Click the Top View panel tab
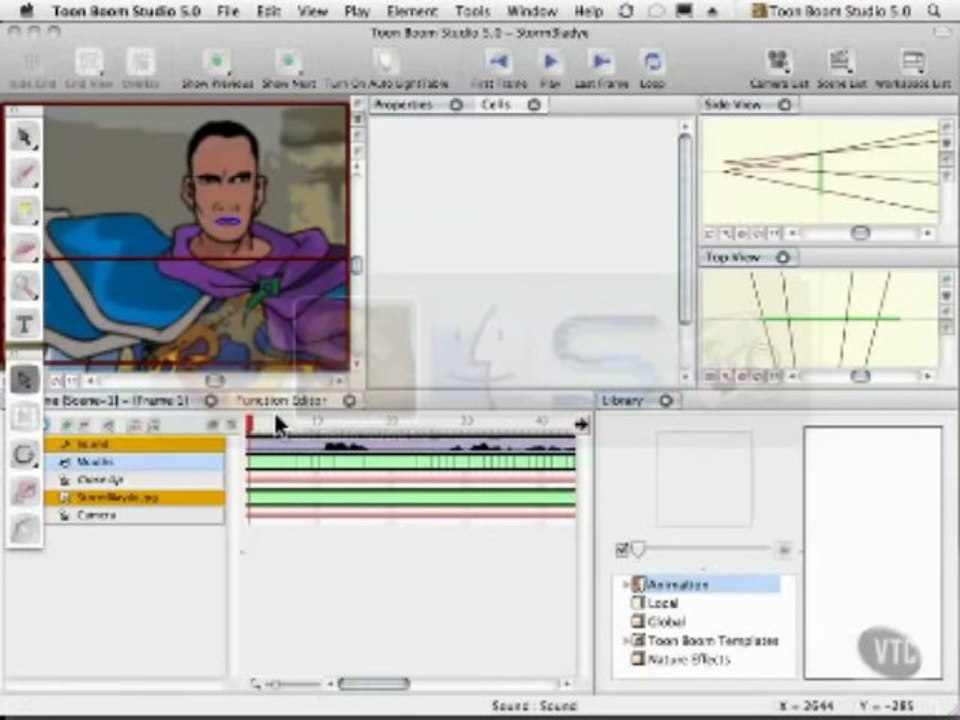Screen dimensions: 960x720 (733, 257)
